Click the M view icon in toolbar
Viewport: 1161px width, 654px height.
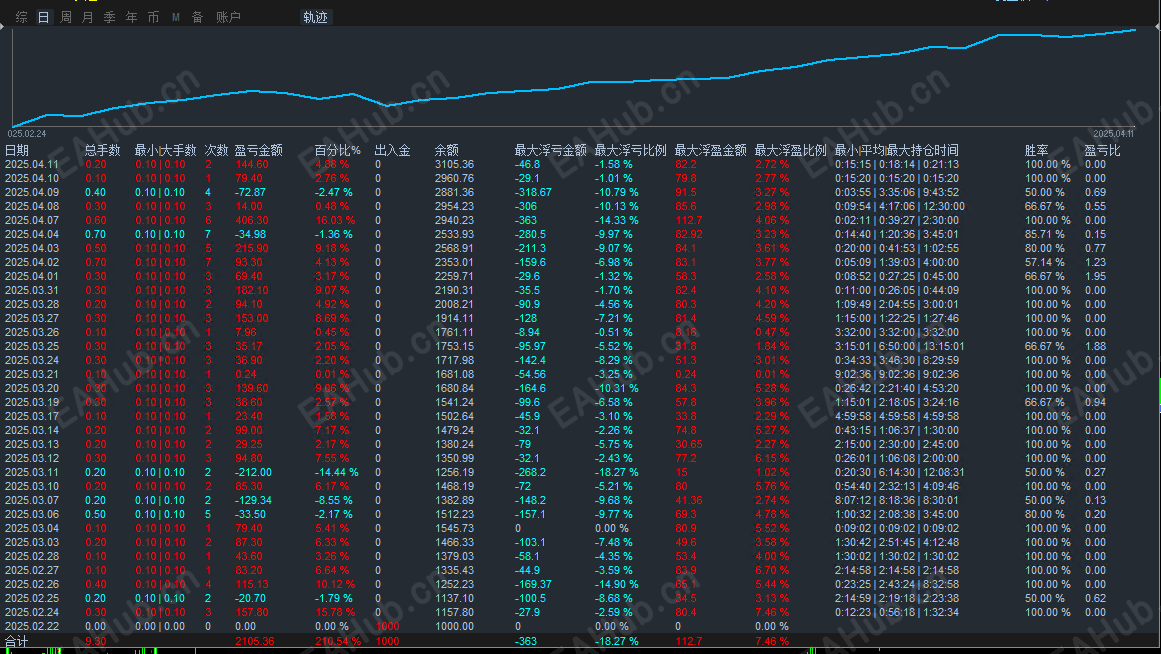pos(174,17)
